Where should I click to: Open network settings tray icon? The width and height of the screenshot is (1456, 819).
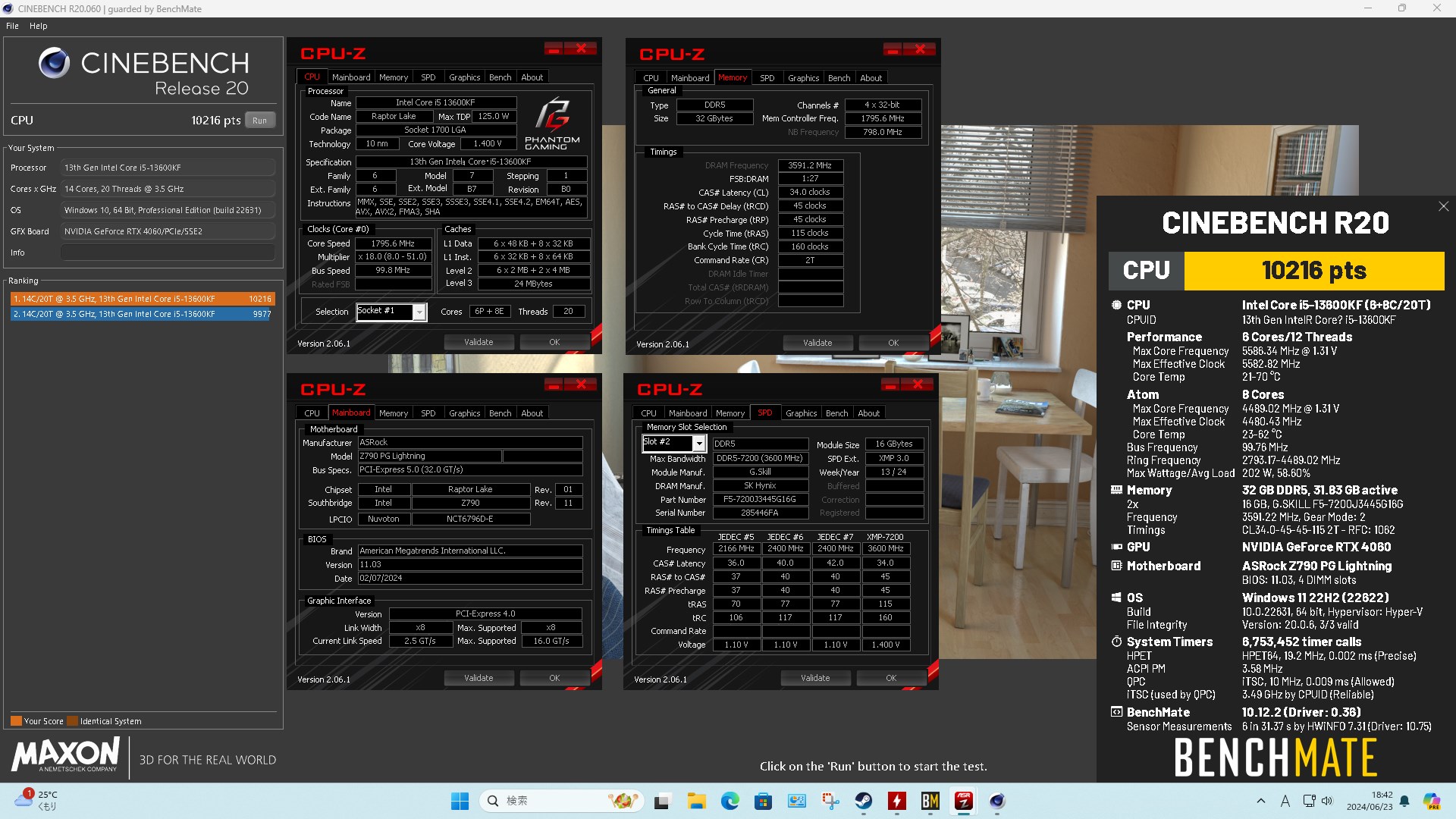(x=1309, y=801)
